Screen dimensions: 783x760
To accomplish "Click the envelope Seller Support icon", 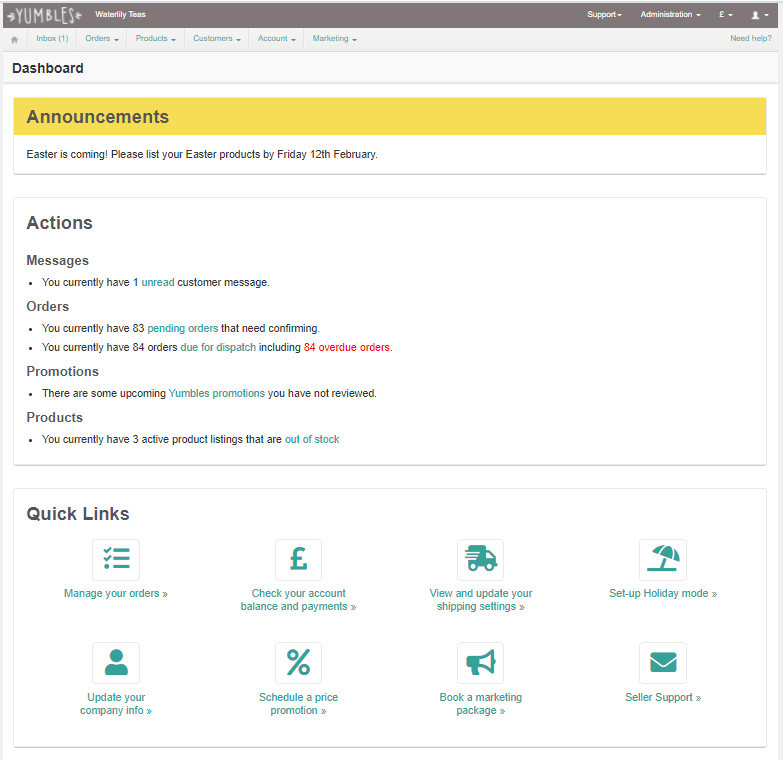I will pyautogui.click(x=663, y=663).
